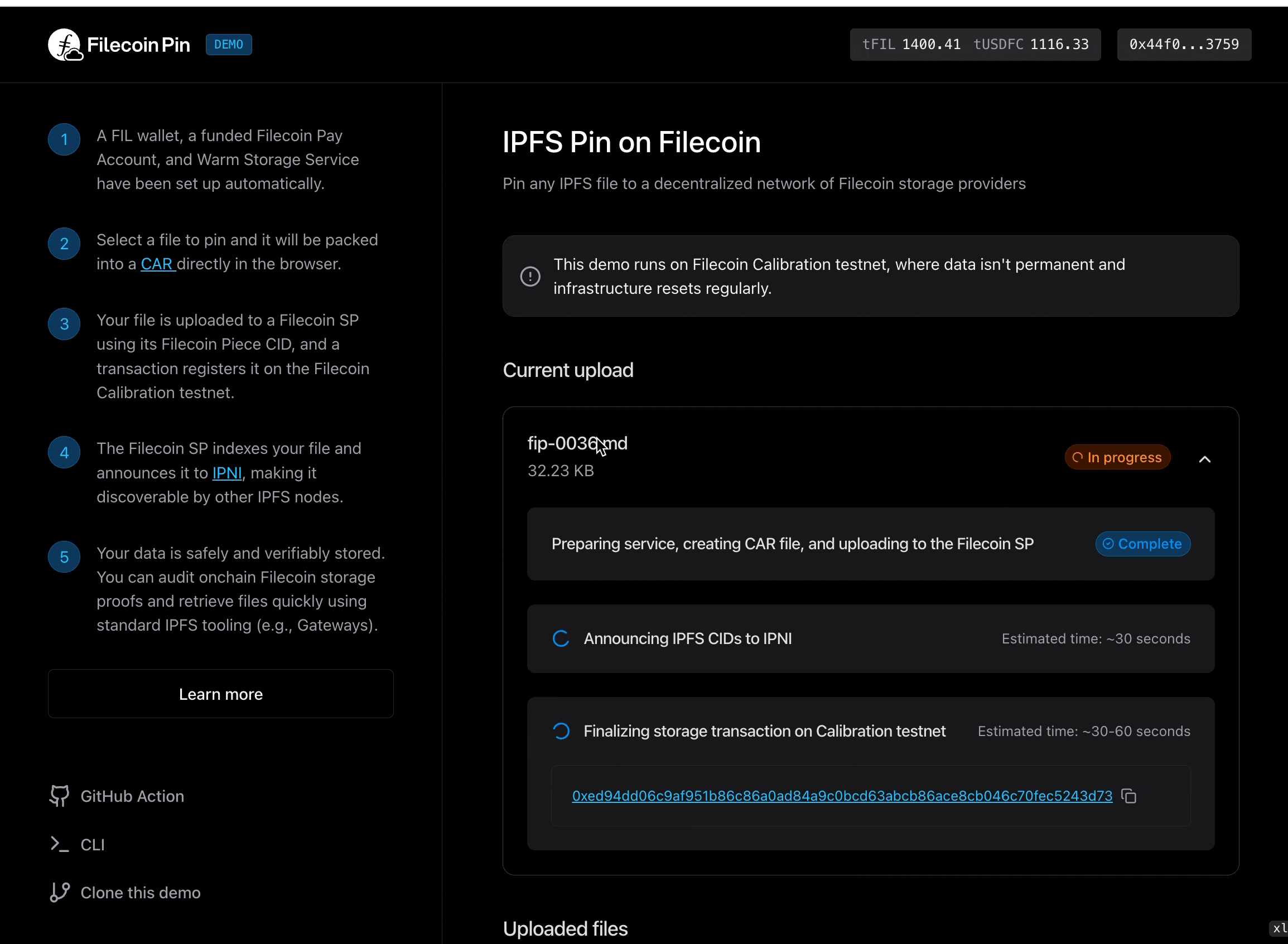Click the Filecoin Pin logo icon
Screen dimensions: 1288x944
(x=65, y=45)
